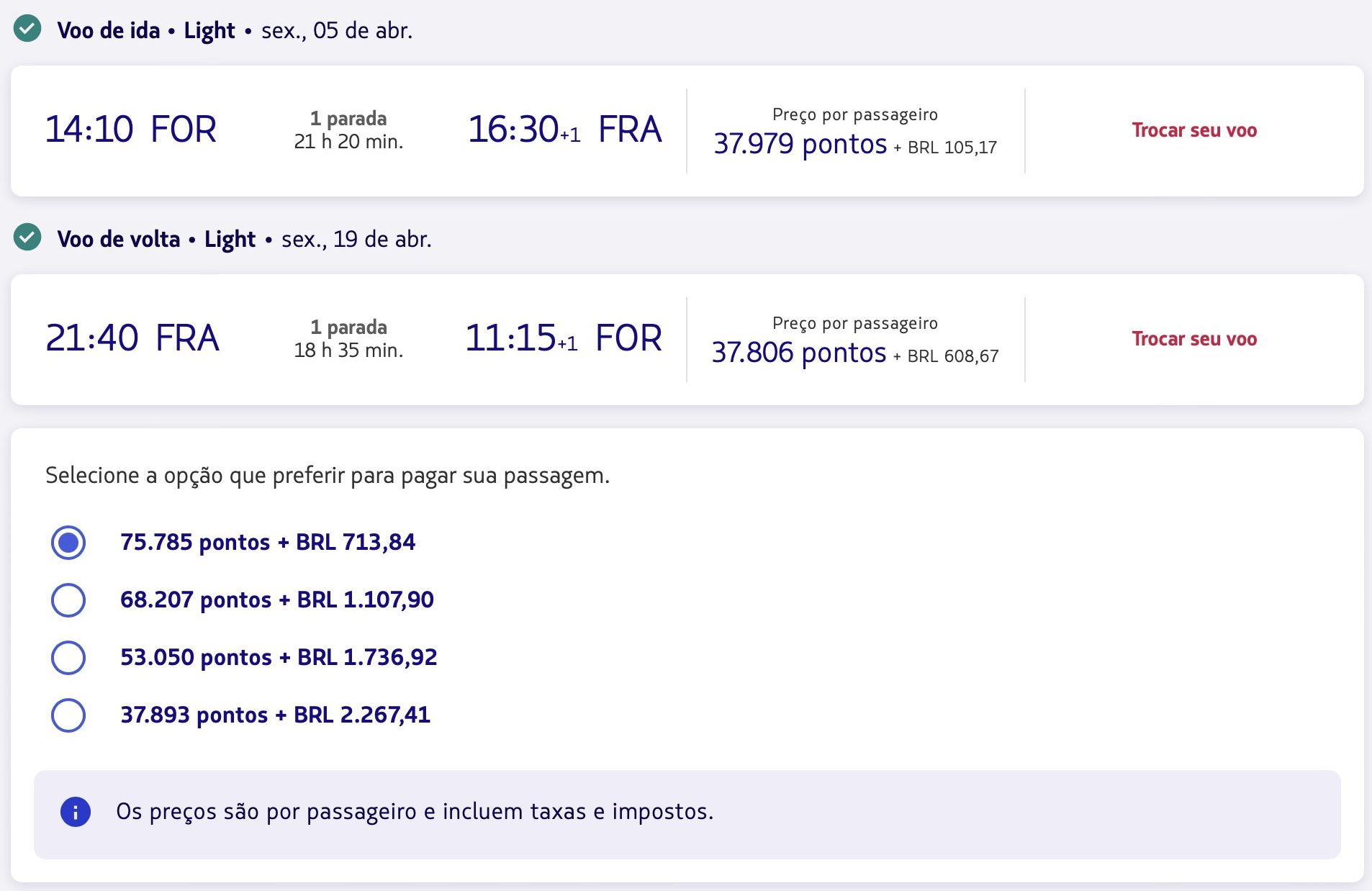The image size is (1372, 891).
Task: Click Trocar seu voo for the FOR–FRA flight
Action: pyautogui.click(x=1193, y=130)
